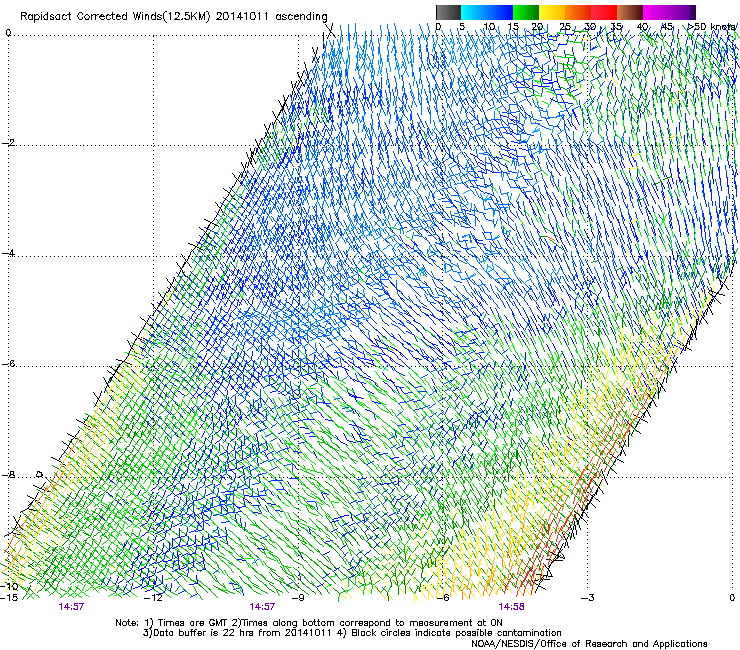Select the blue 10-15 knots color segment
Screen dimensions: 740x650
500,12
